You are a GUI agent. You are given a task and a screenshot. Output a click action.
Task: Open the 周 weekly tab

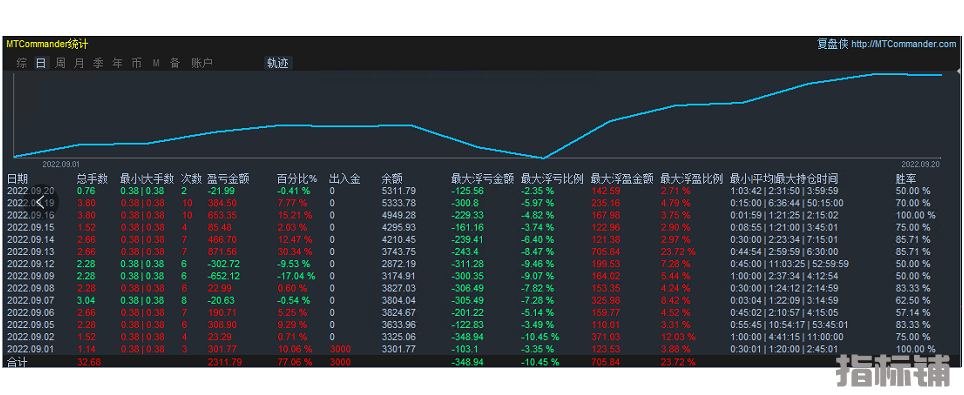(x=60, y=63)
